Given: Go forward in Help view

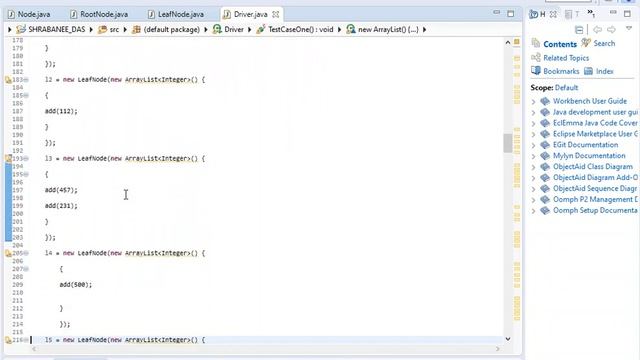Looking at the screenshot, I should (x=611, y=29).
